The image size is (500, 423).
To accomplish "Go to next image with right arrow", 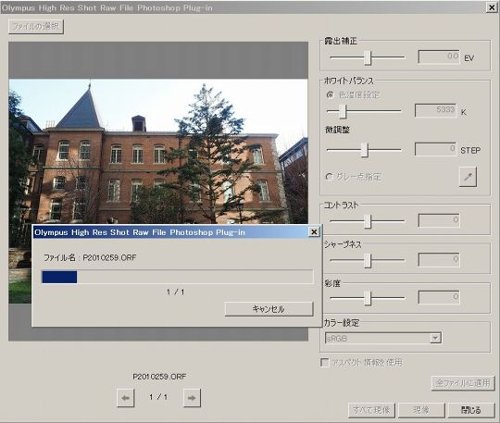I will (192, 398).
